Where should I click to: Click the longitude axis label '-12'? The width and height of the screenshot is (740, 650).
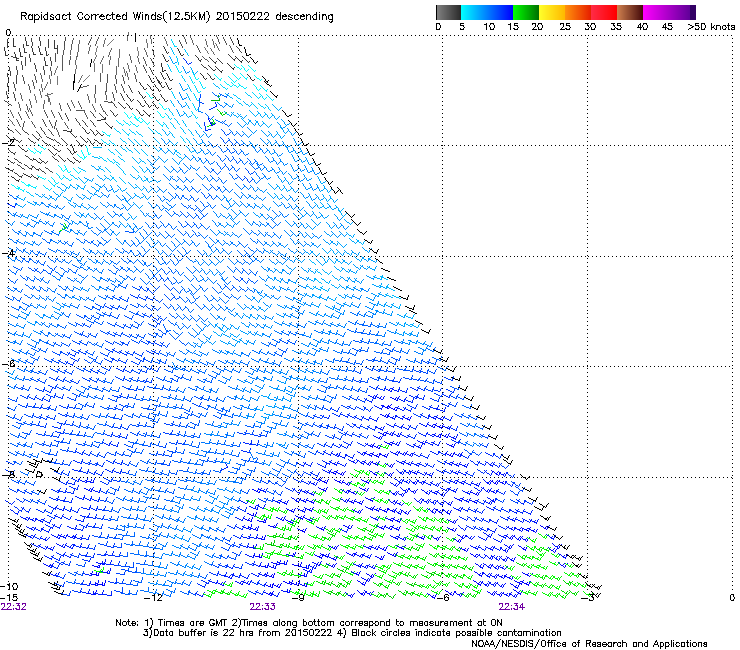point(153,598)
